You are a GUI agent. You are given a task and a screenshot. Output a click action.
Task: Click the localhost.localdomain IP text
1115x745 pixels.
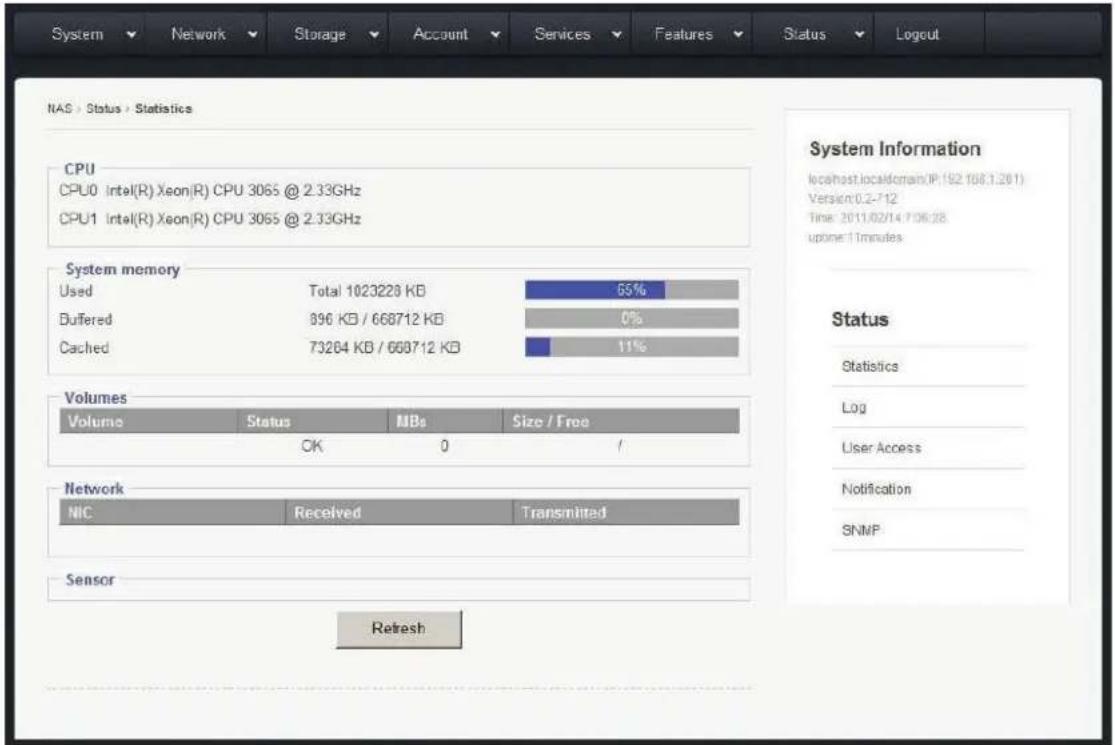coord(916,179)
